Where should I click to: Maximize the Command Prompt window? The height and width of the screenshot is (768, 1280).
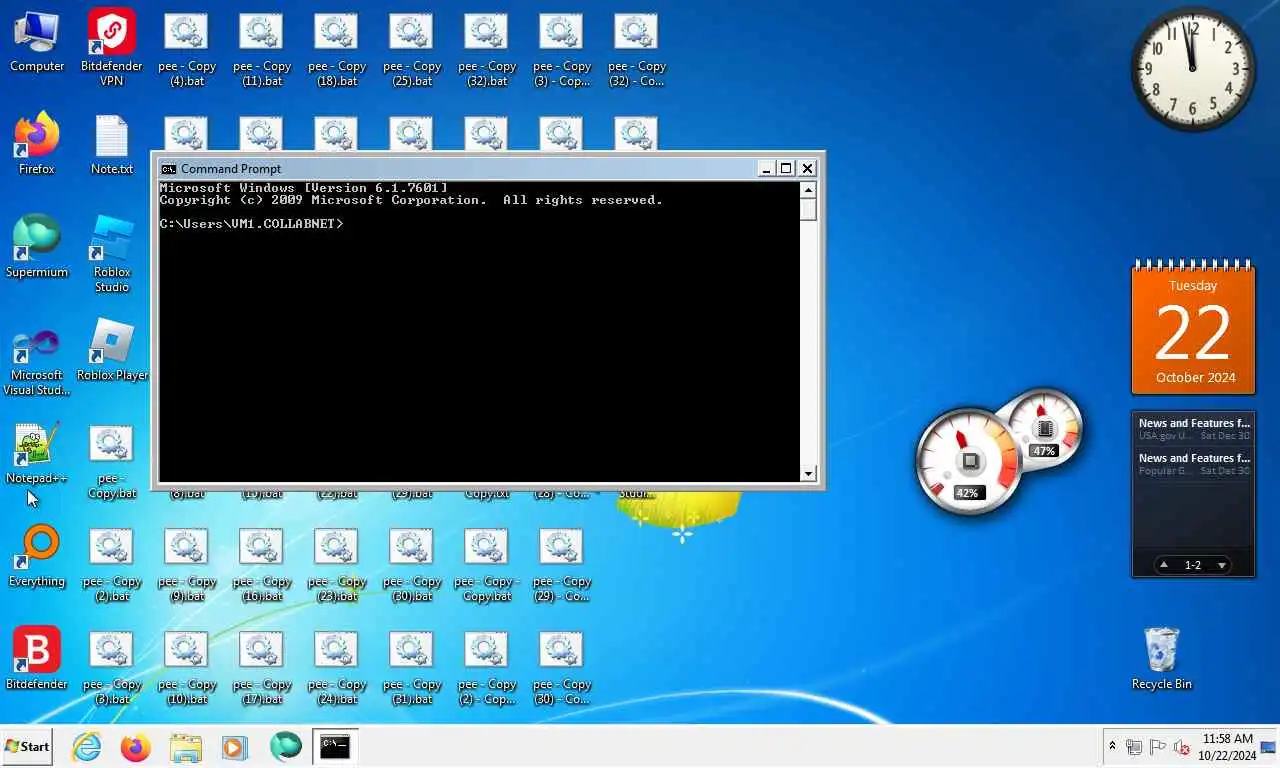[786, 168]
